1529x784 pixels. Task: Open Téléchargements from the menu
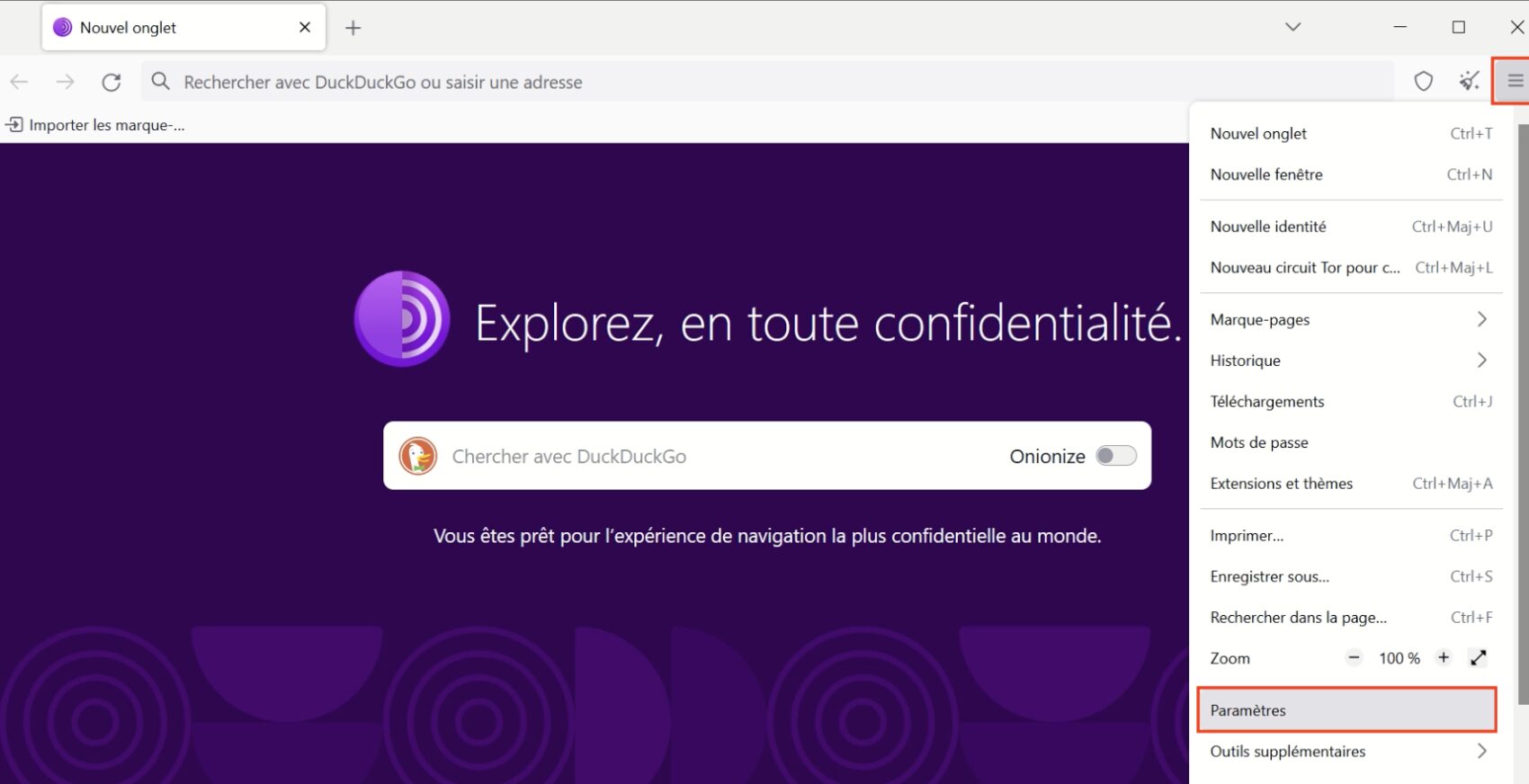tap(1351, 401)
